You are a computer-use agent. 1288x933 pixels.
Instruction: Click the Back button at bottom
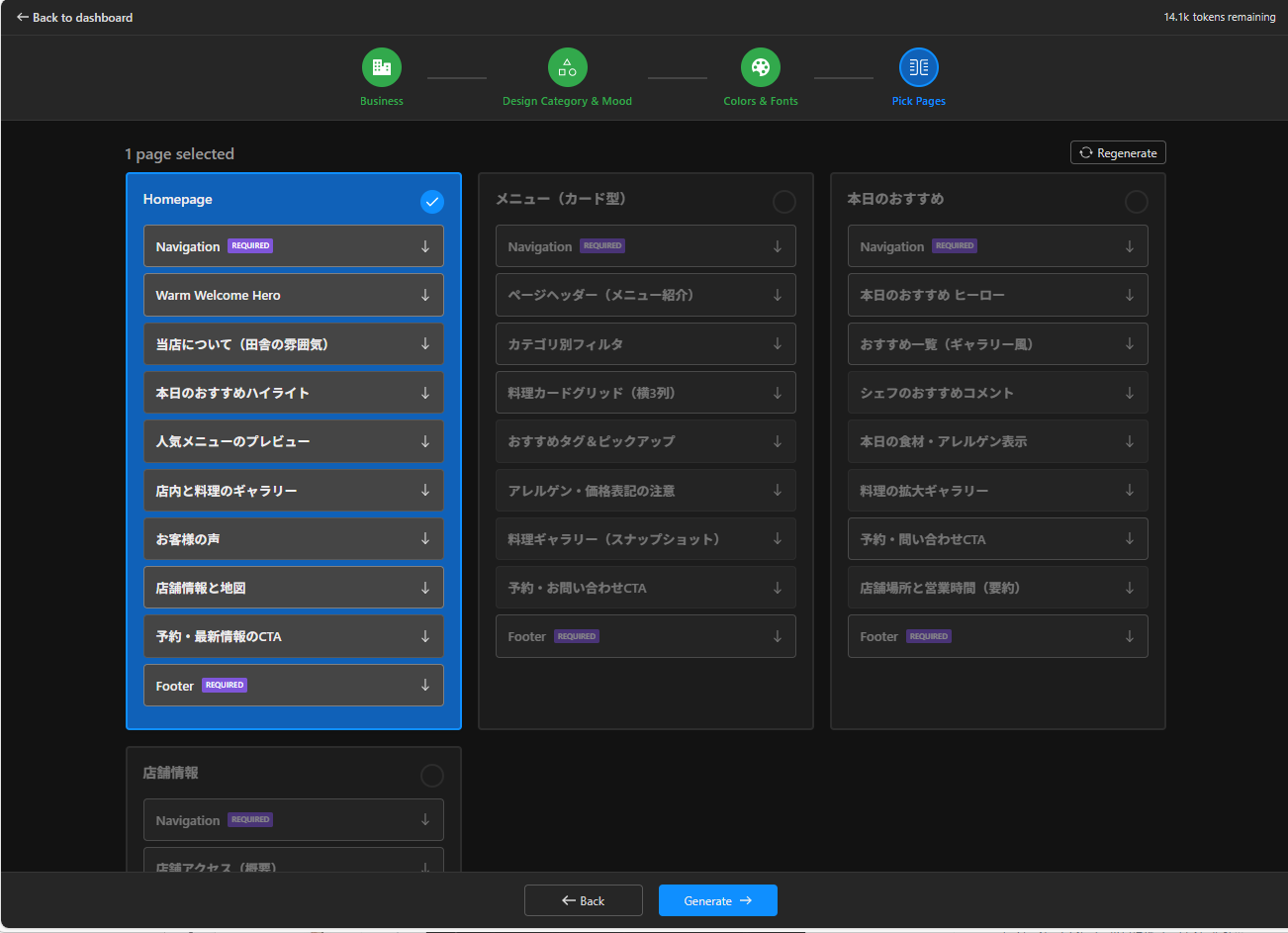[583, 900]
